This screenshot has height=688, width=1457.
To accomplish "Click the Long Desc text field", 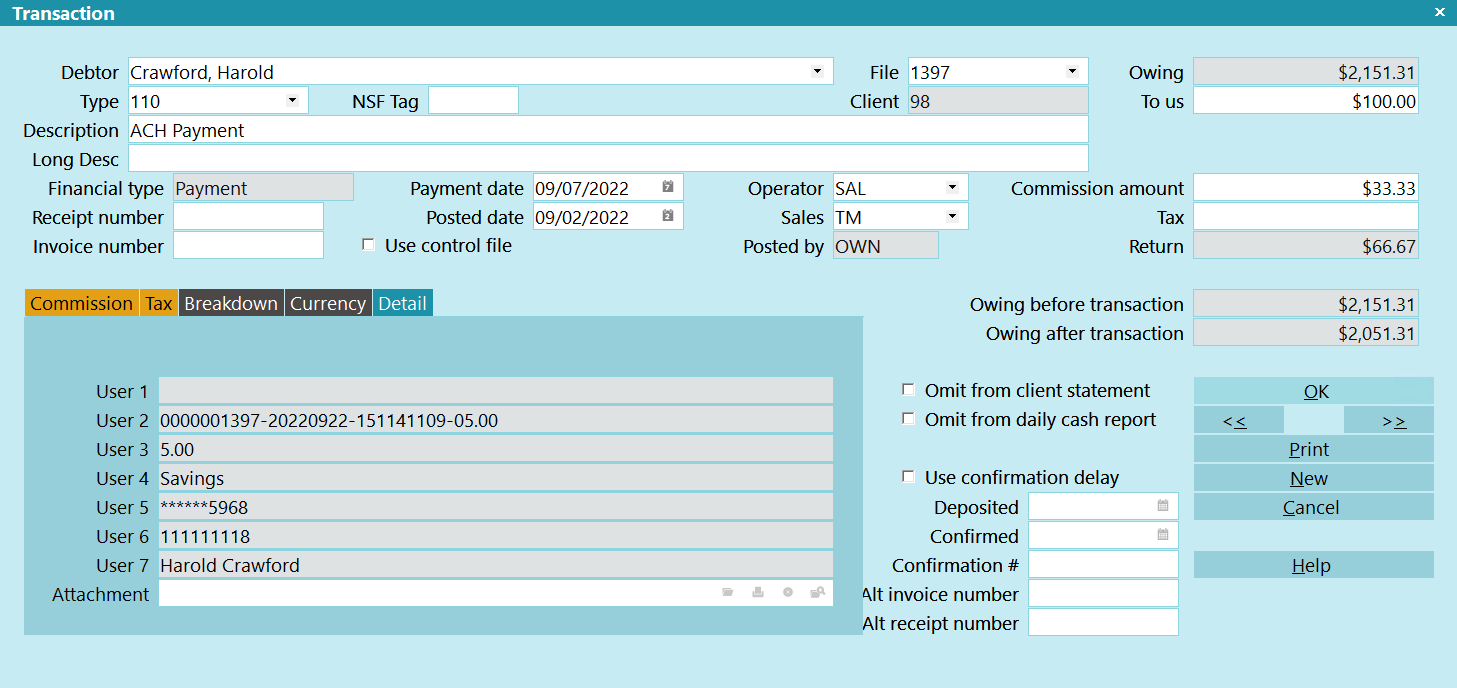I will (607, 158).
